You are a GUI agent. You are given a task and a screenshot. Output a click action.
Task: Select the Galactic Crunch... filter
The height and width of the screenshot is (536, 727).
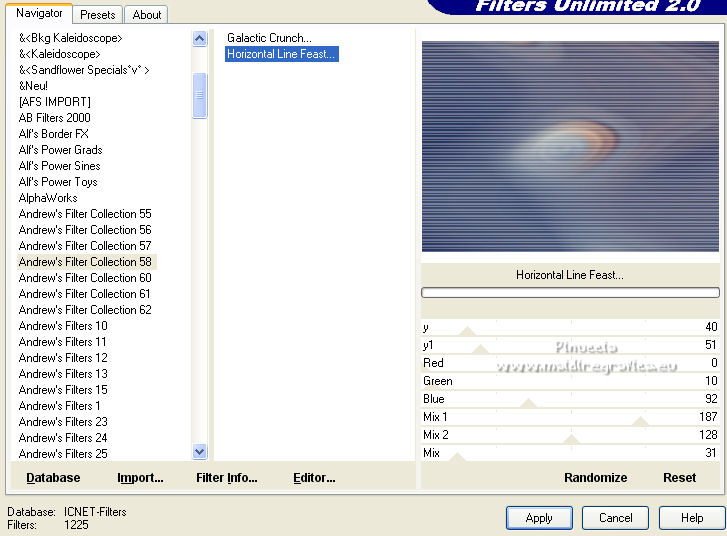click(x=269, y=38)
